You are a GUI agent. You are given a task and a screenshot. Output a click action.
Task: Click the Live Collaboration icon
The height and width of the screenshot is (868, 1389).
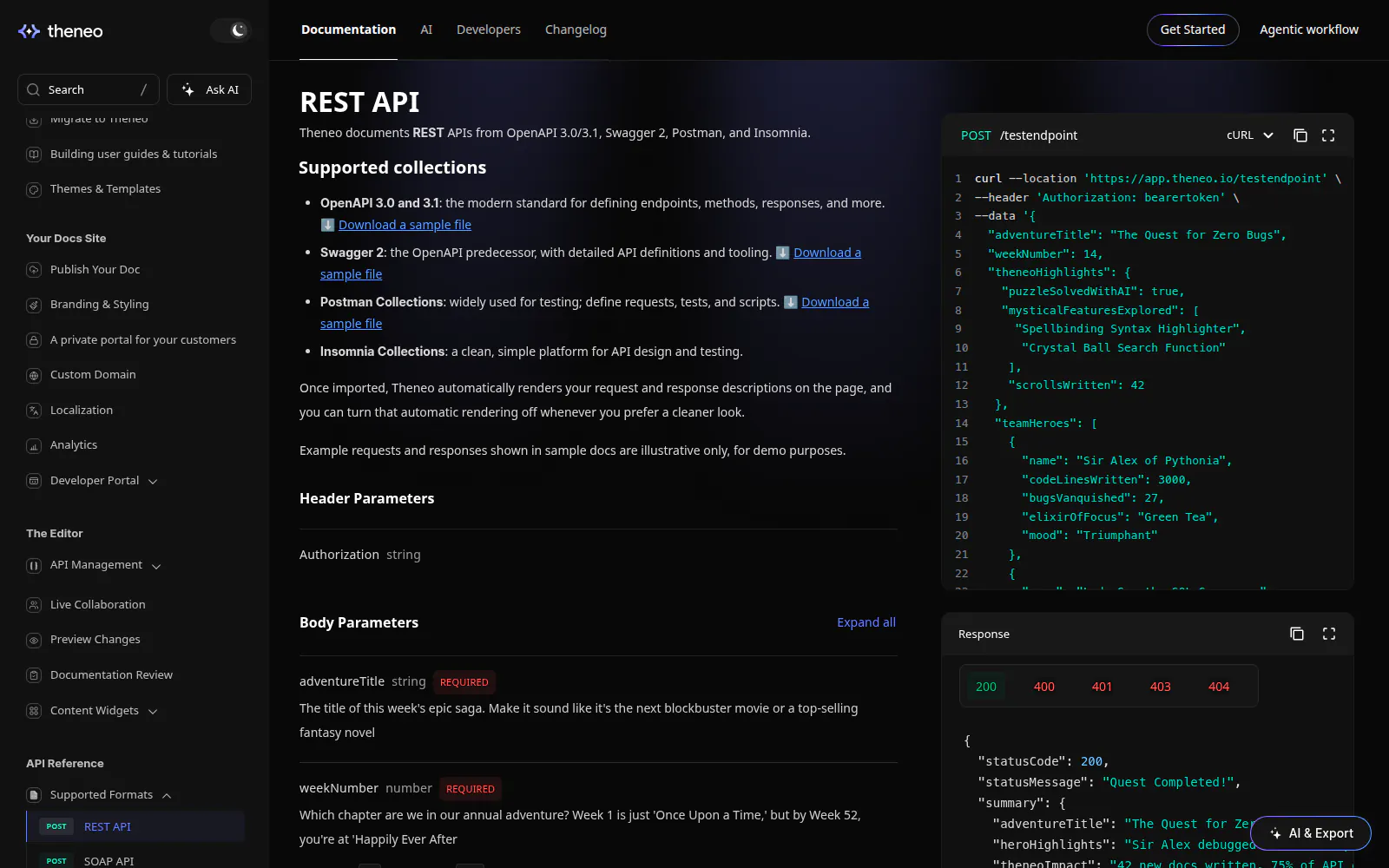[x=34, y=605]
